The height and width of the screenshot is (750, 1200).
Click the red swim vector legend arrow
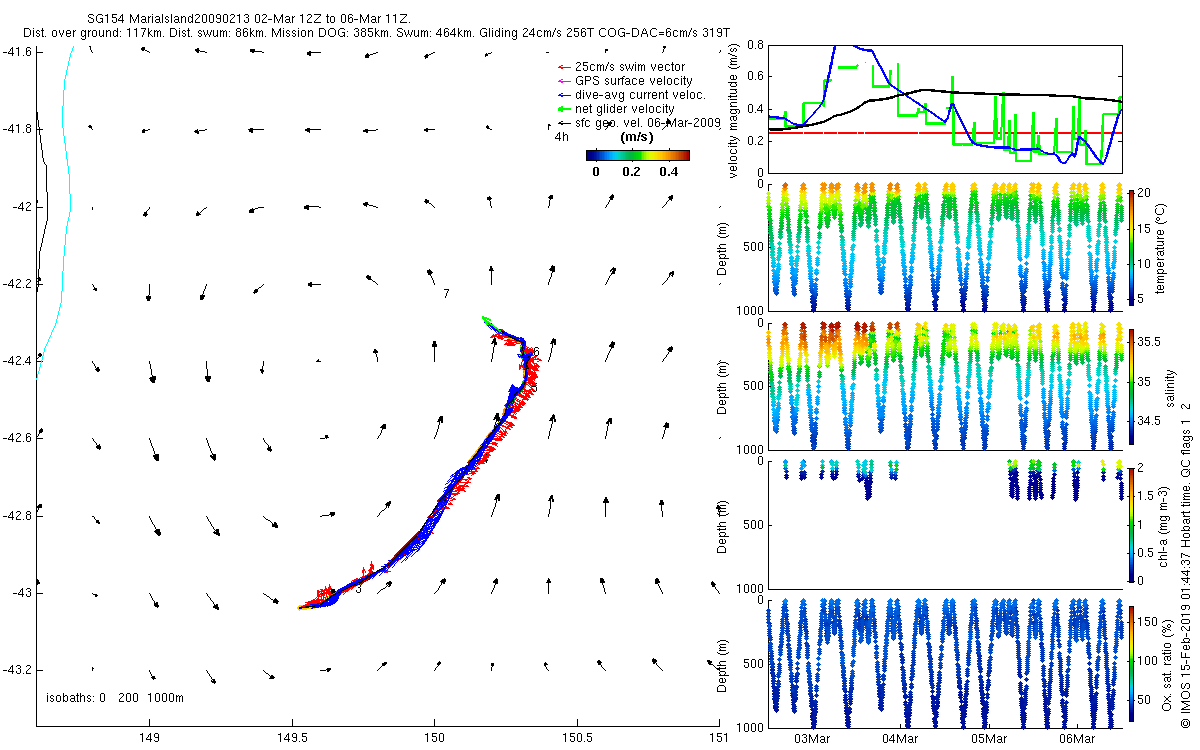(x=563, y=67)
